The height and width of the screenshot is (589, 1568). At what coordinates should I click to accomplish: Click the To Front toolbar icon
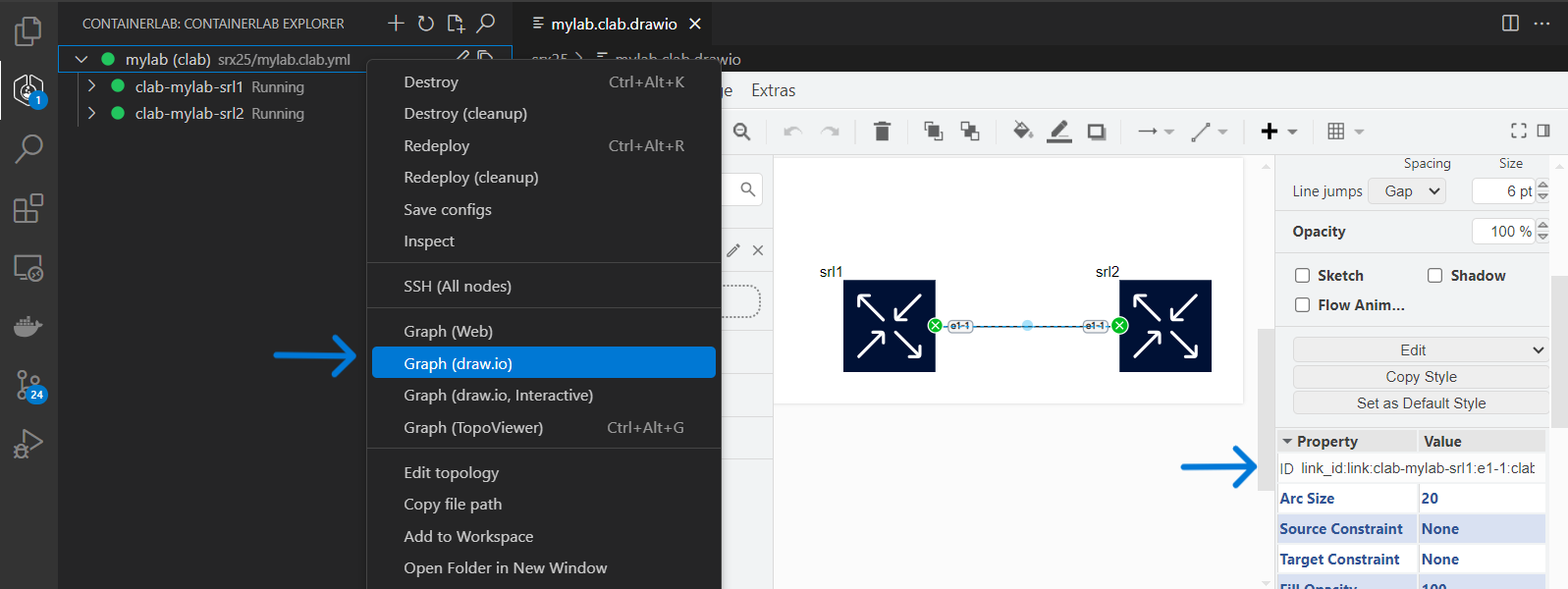point(933,132)
